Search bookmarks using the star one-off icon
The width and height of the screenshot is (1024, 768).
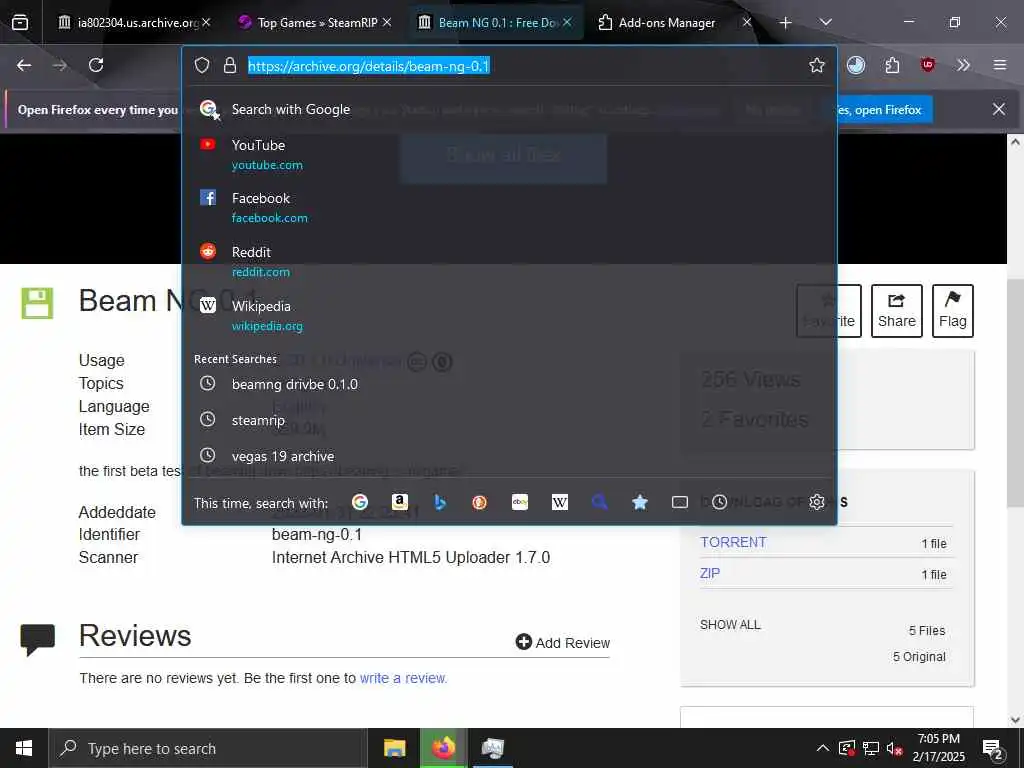point(640,502)
